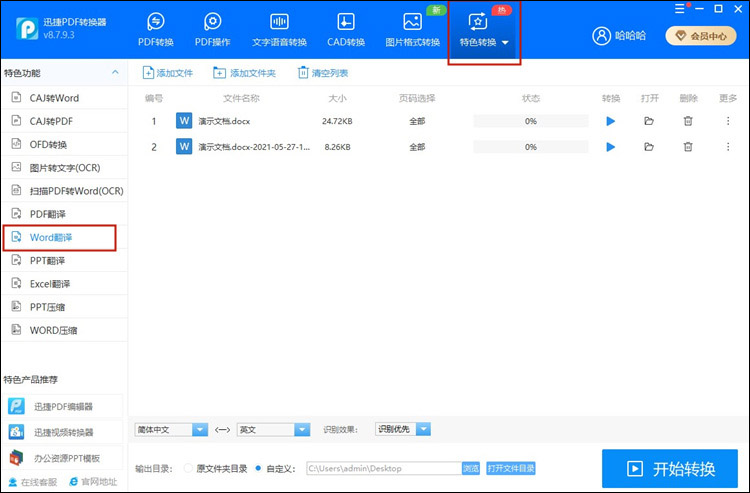This screenshot has height=493, width=750.
Task: Click the 浏览 browse button
Action: (x=471, y=468)
